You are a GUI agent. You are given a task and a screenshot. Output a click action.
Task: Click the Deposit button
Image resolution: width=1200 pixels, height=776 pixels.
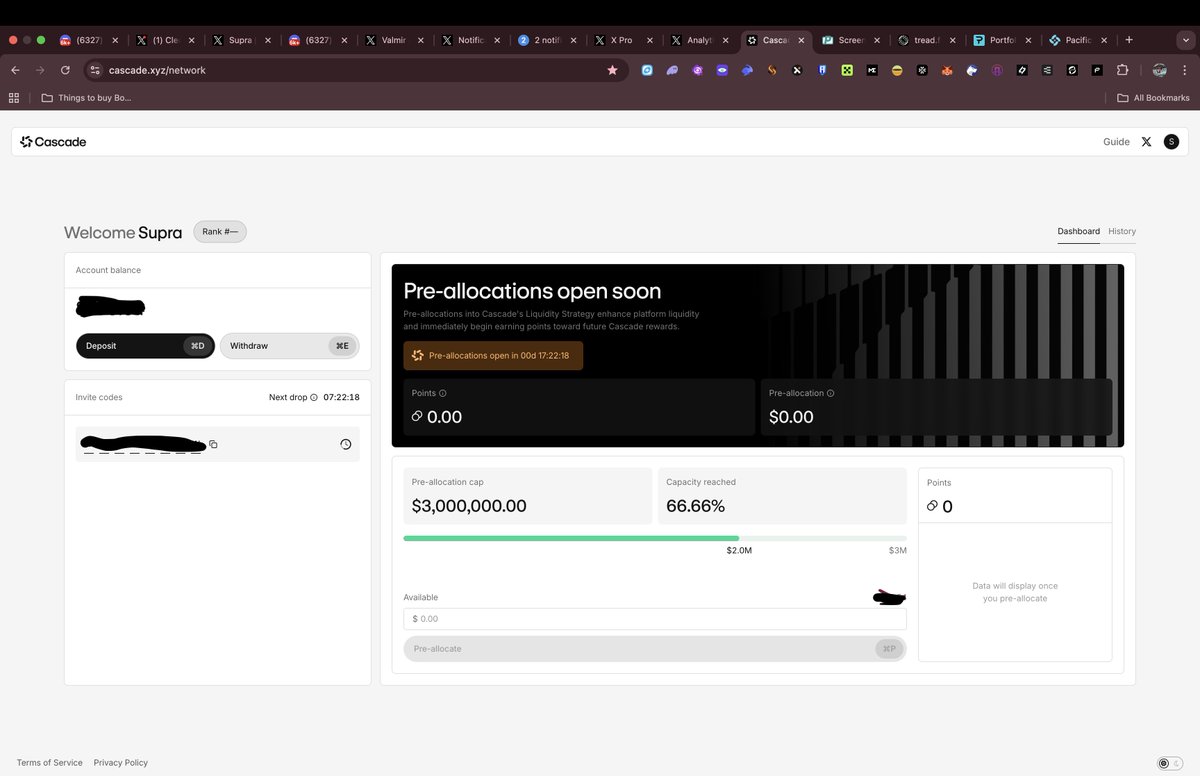point(145,346)
